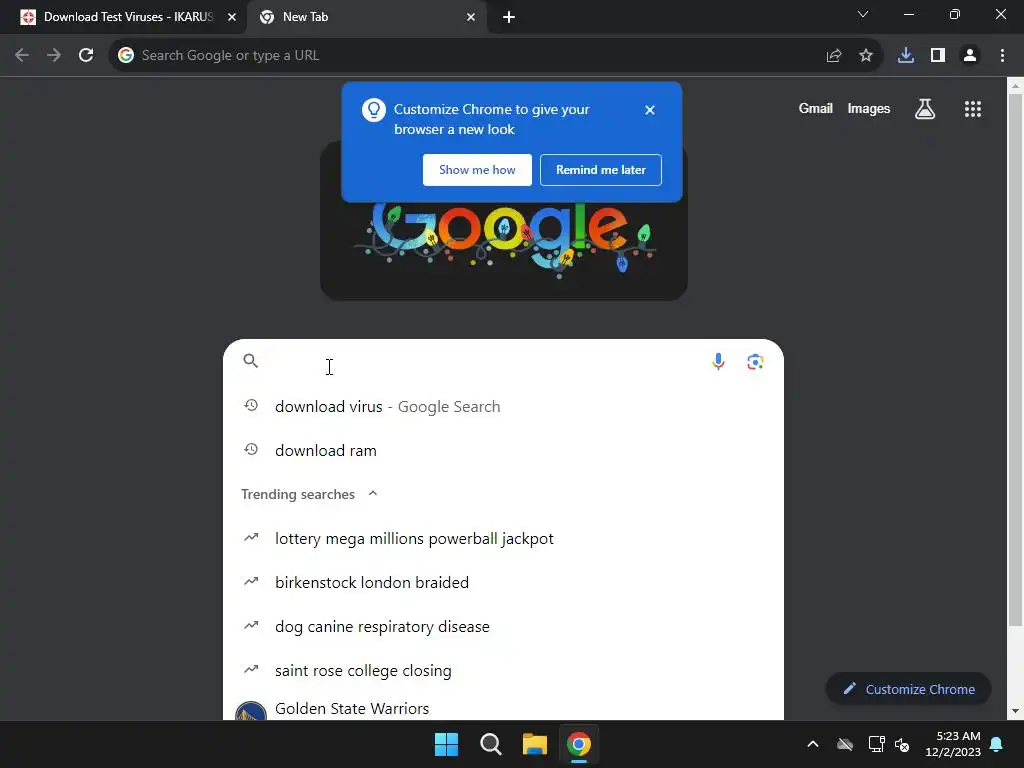The width and height of the screenshot is (1024, 768).
Task: Search by image with Google Lens
Action: (755, 361)
